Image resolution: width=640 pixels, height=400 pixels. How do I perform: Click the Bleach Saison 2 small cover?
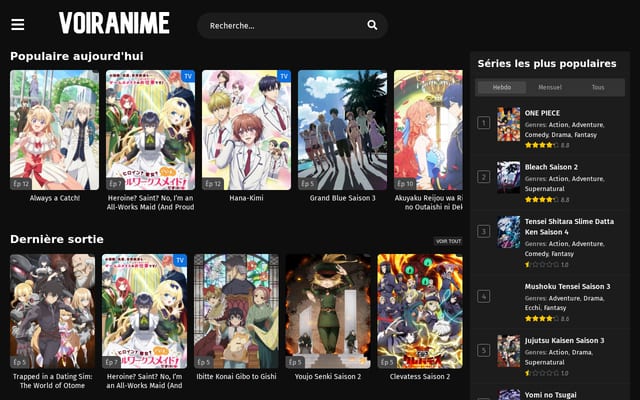click(x=509, y=177)
